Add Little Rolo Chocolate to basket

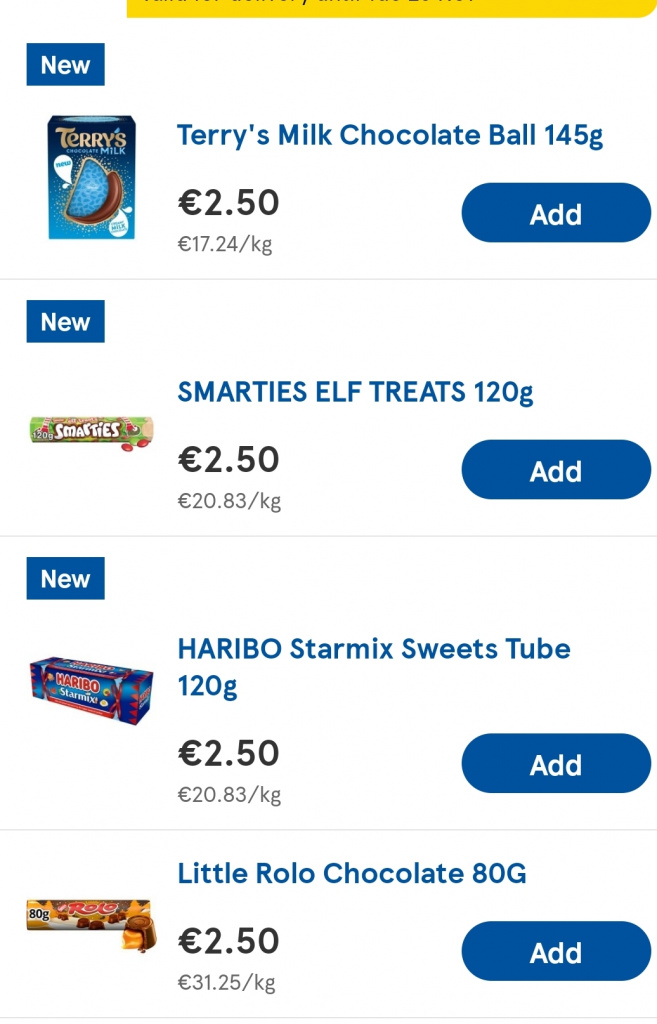point(556,951)
